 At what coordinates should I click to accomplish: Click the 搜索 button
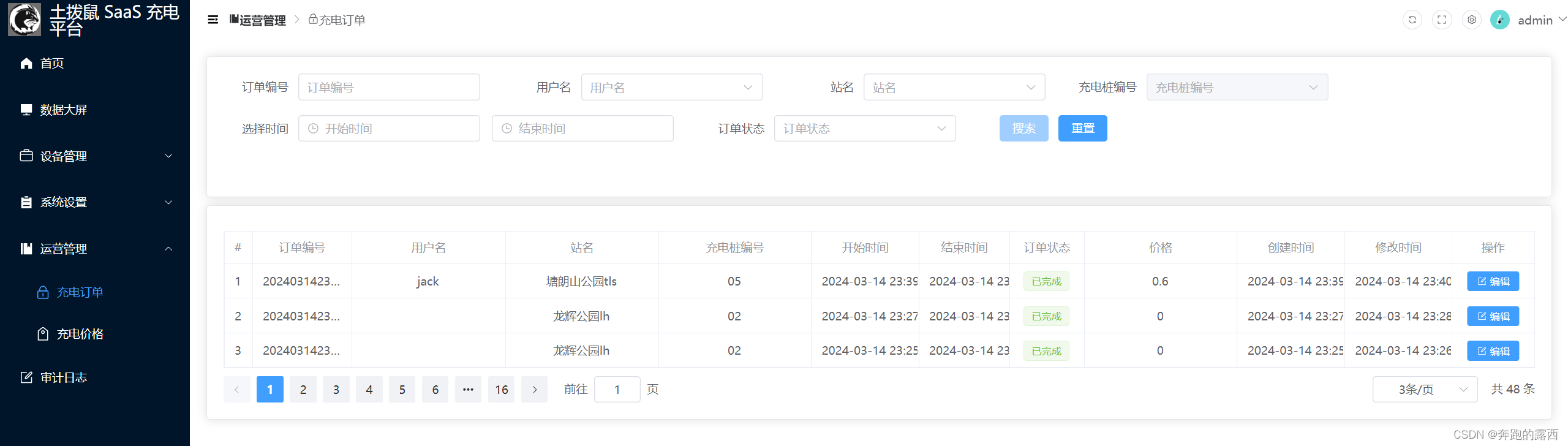click(1024, 129)
